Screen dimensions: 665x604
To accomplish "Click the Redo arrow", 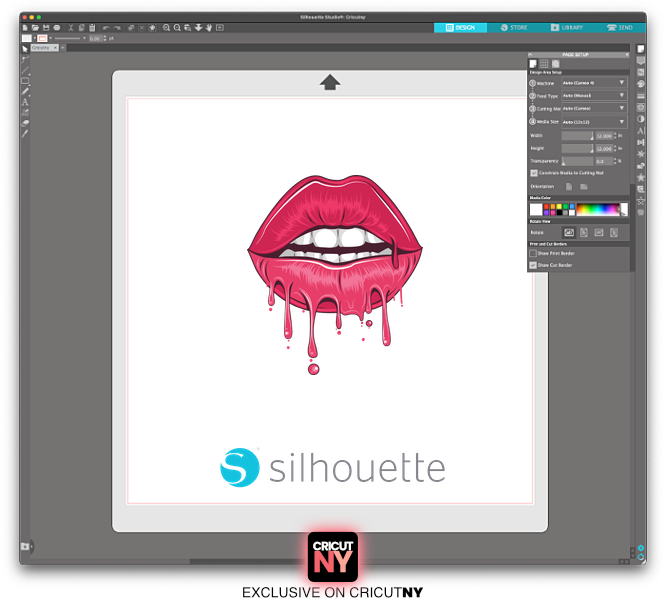I will pyautogui.click(x=117, y=28).
